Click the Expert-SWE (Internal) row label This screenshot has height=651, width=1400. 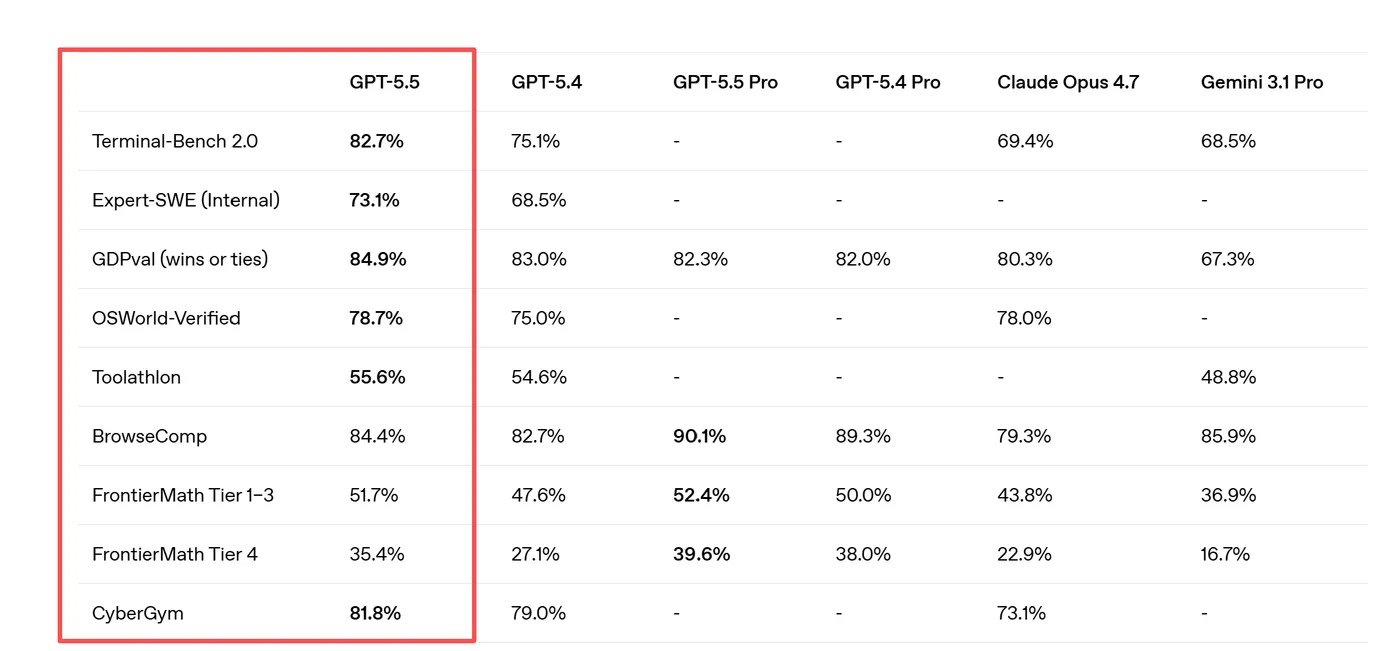point(186,200)
